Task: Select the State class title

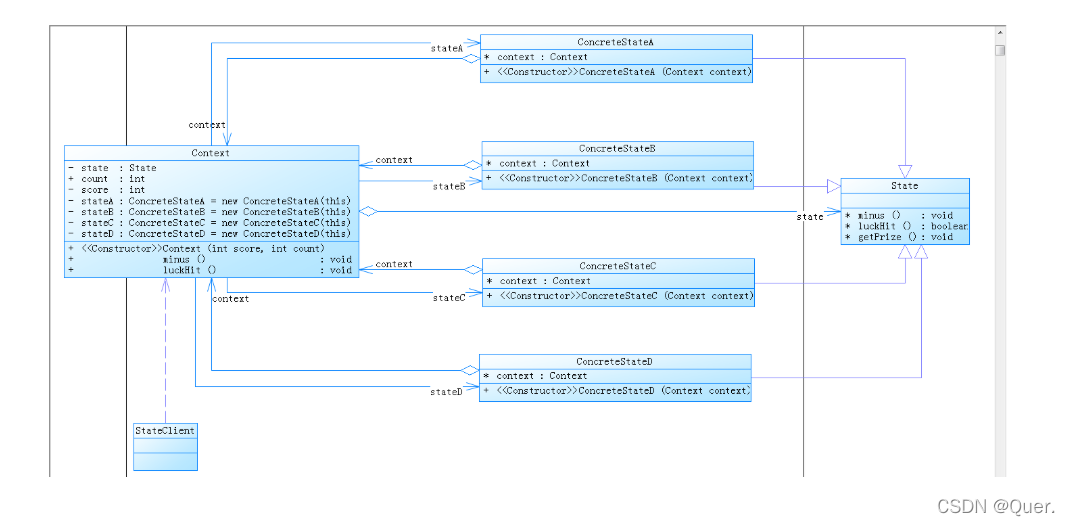Action: coord(905,186)
